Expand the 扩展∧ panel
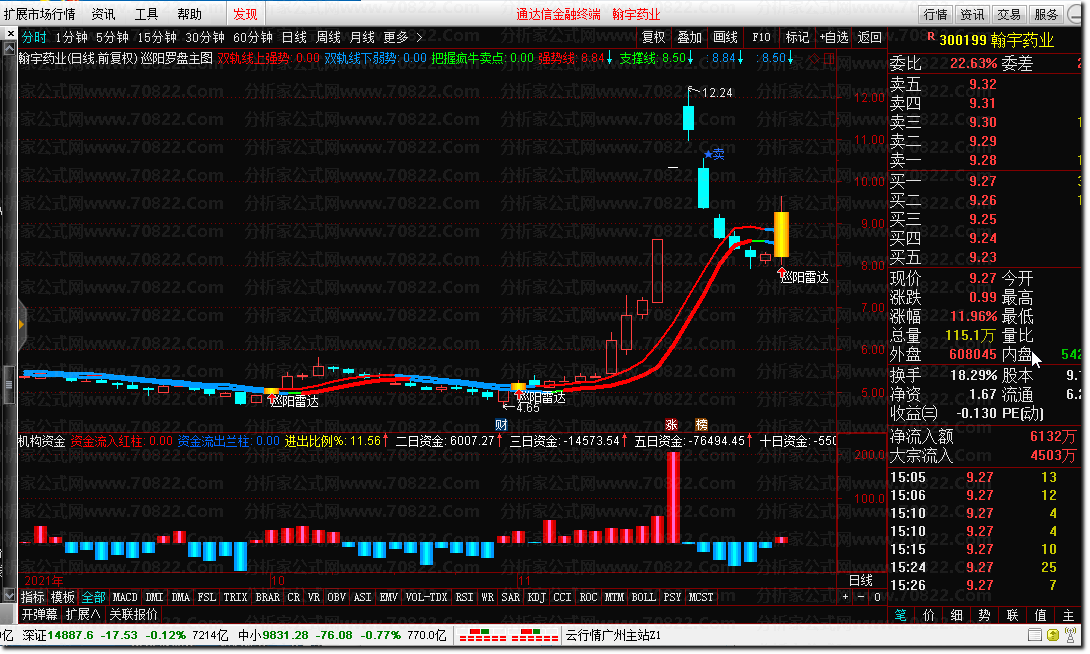 click(x=82, y=614)
